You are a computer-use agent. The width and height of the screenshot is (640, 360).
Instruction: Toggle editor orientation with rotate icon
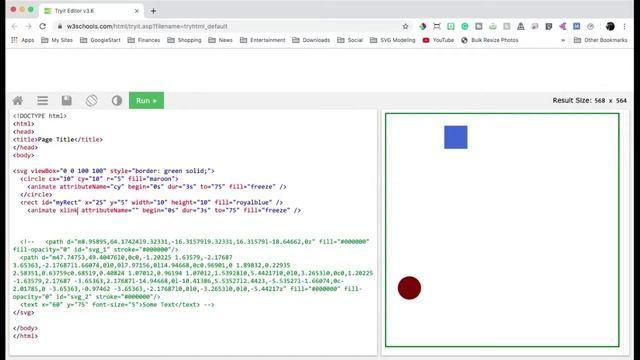(x=91, y=100)
